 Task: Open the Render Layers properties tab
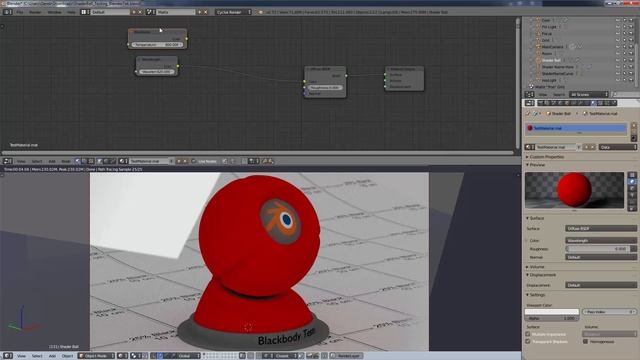coord(547,103)
